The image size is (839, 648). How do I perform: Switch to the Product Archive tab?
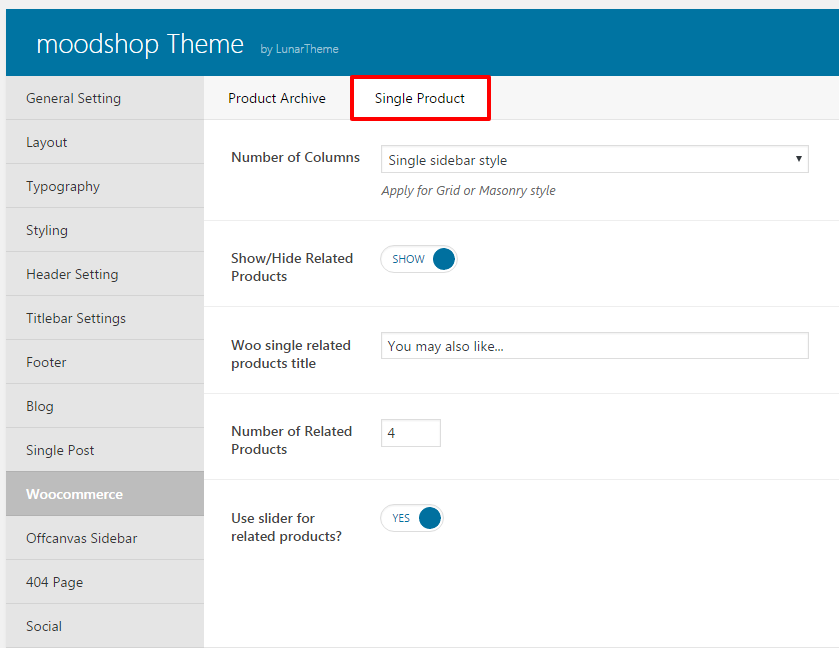(x=277, y=98)
